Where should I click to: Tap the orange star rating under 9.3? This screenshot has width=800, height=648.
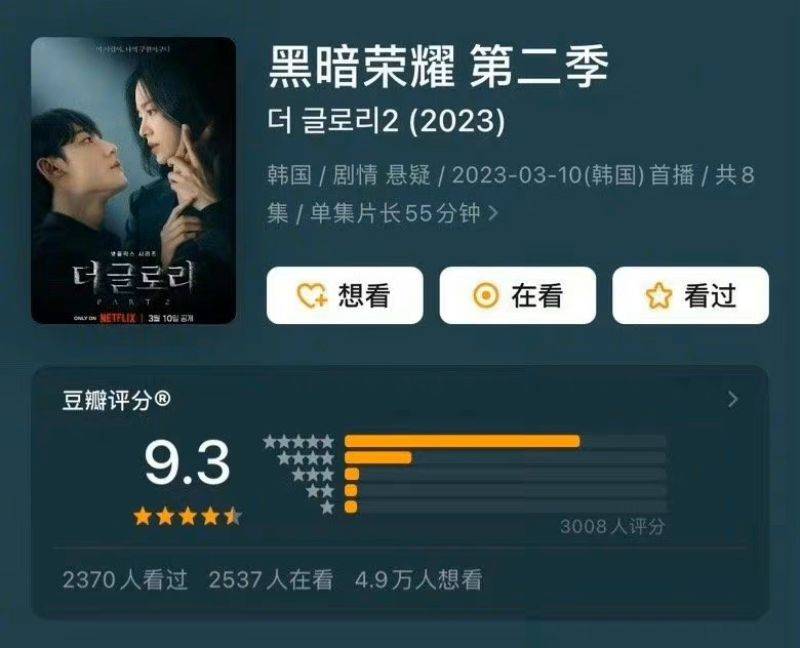pyautogui.click(x=187, y=517)
